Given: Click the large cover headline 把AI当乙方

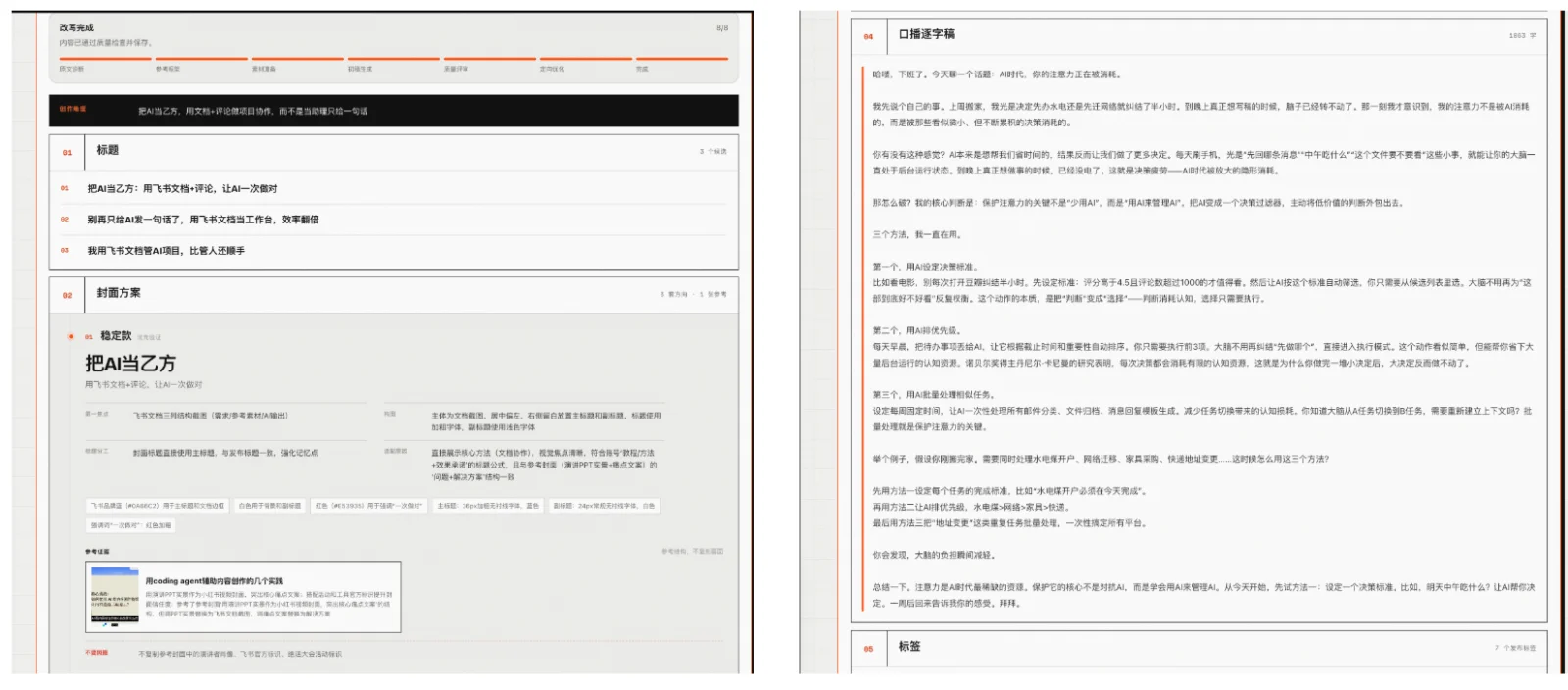Looking at the screenshot, I should point(130,364).
